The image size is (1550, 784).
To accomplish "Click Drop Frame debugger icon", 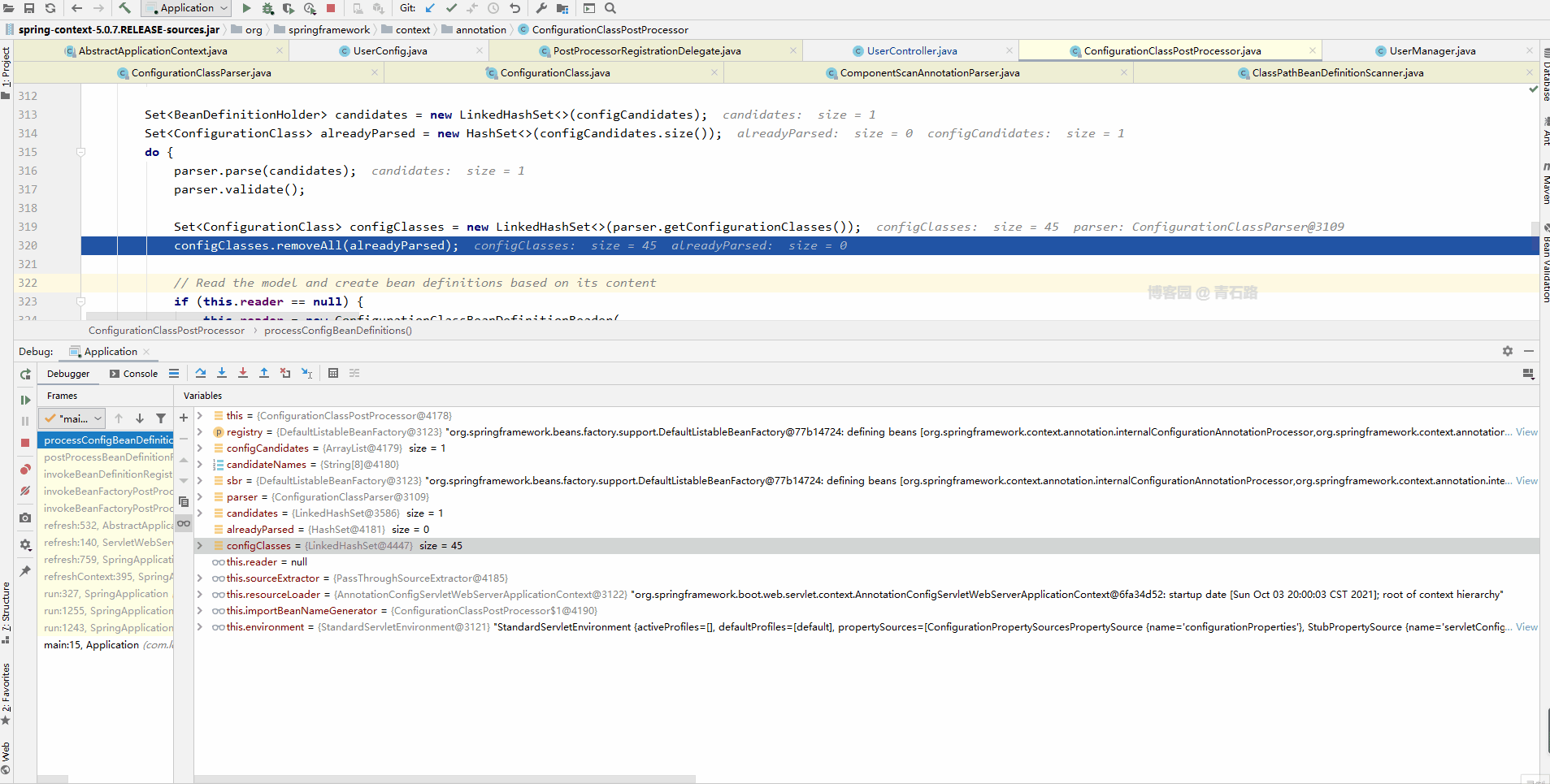I will [x=285, y=373].
